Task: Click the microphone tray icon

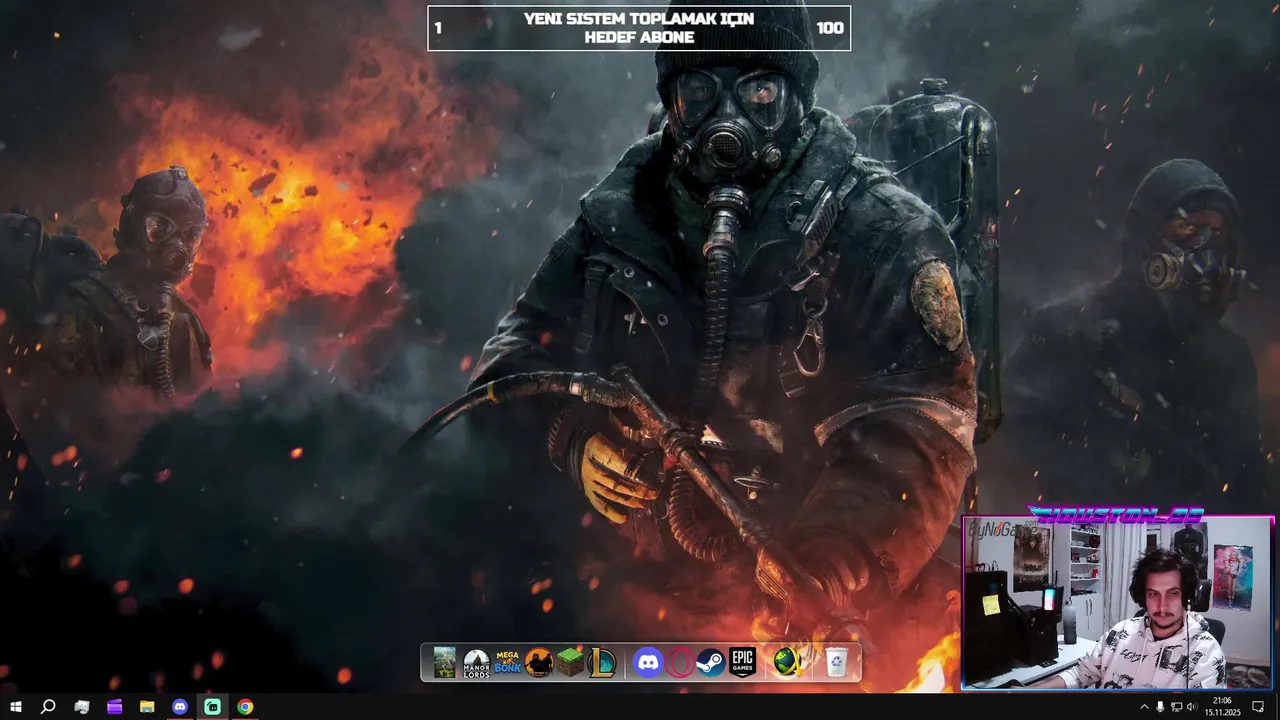Action: (1160, 707)
